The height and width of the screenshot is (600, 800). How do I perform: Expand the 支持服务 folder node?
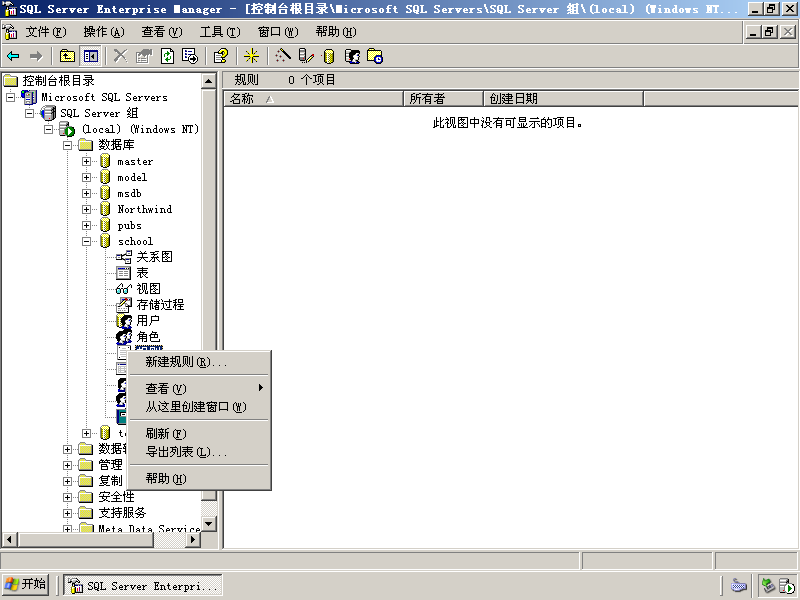(x=67, y=513)
